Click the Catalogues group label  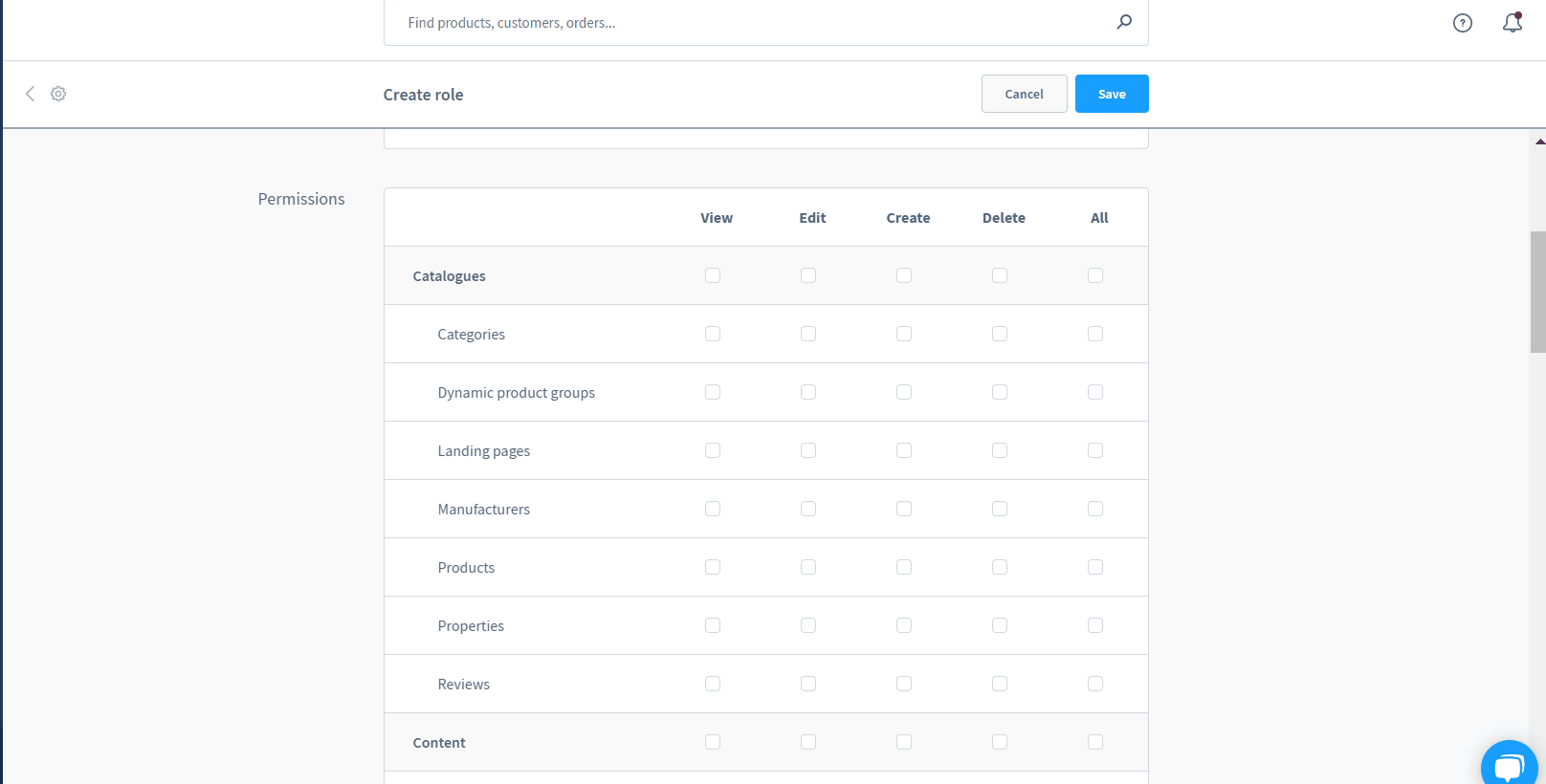coord(449,276)
